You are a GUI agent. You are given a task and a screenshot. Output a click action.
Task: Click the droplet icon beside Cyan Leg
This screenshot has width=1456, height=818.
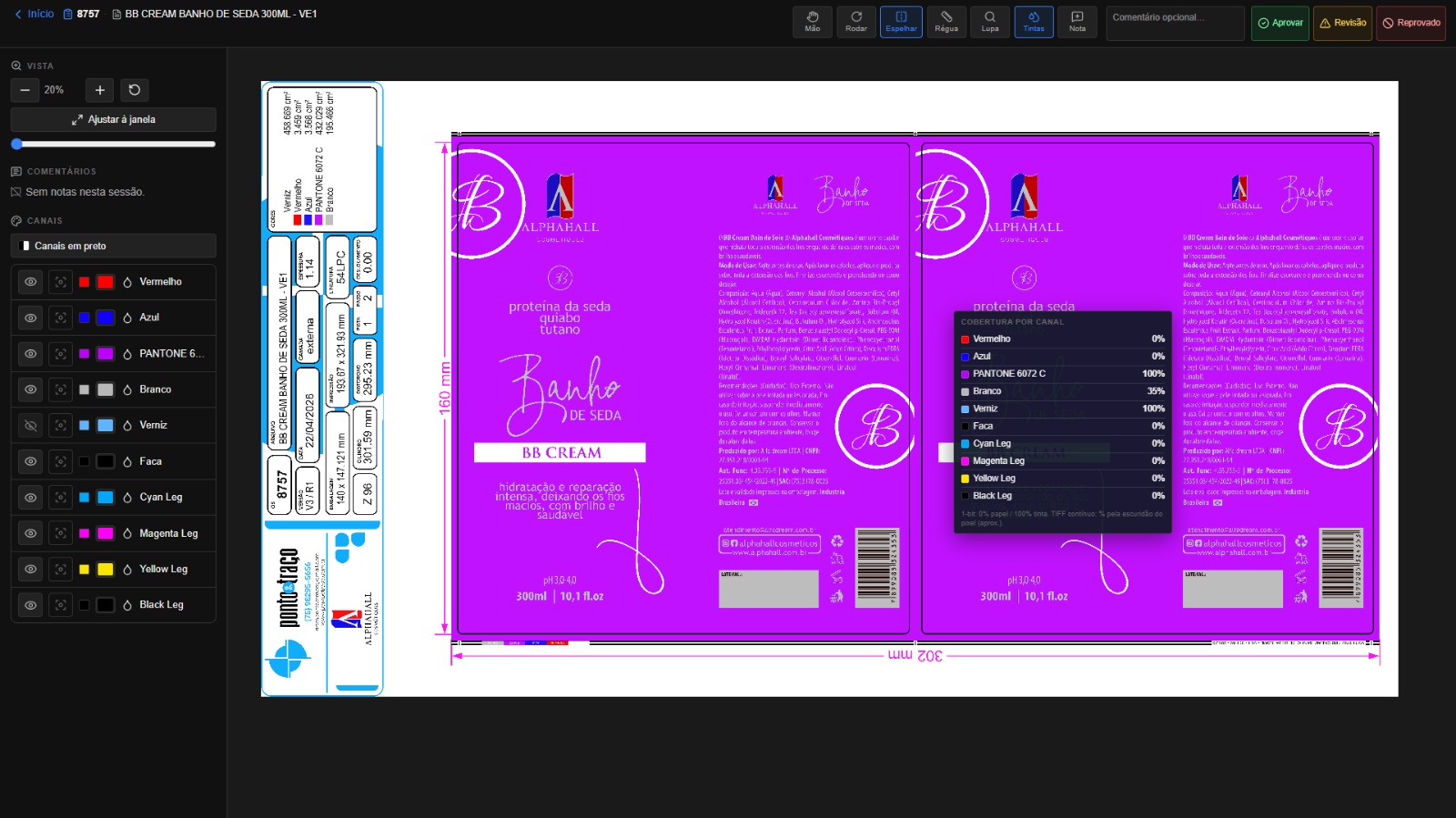[127, 498]
